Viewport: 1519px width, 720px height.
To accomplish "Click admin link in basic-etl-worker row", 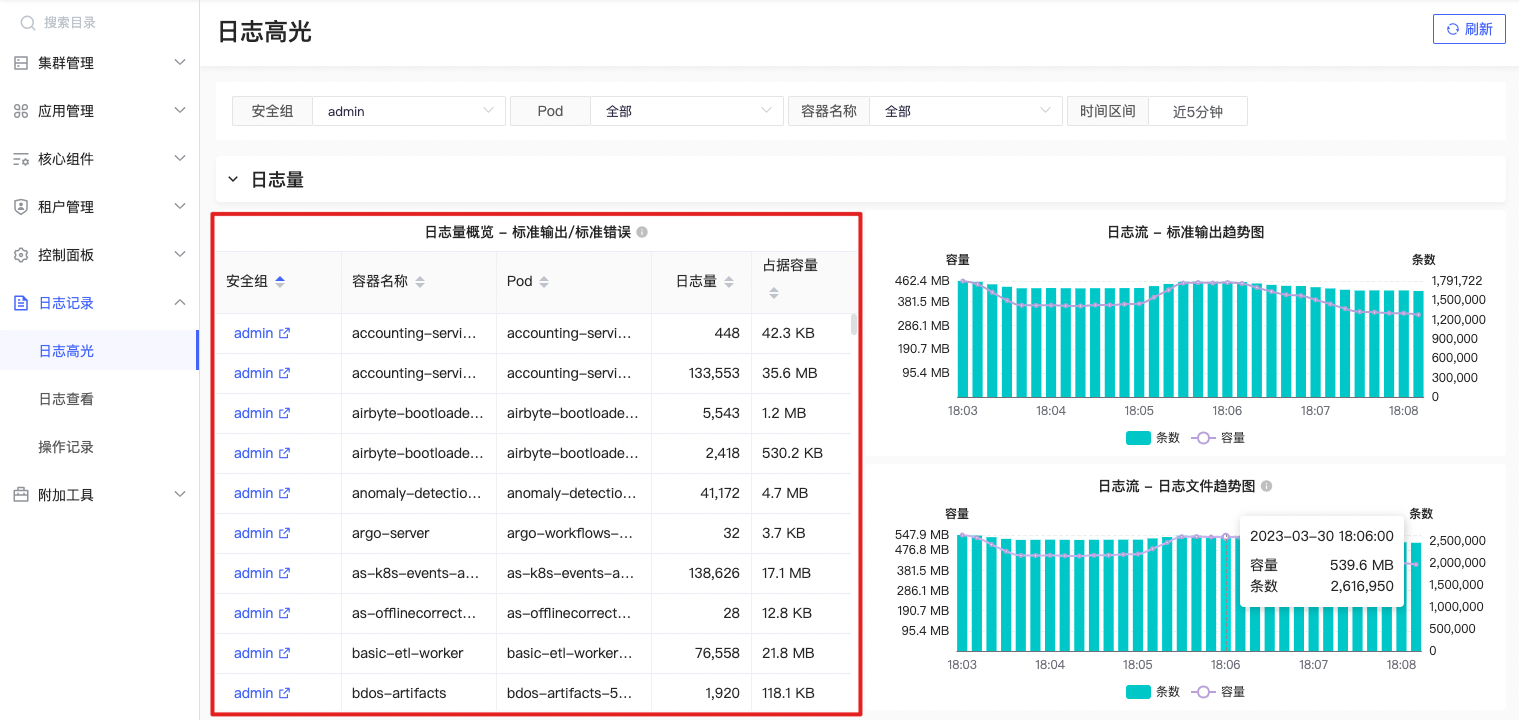I will coord(253,653).
